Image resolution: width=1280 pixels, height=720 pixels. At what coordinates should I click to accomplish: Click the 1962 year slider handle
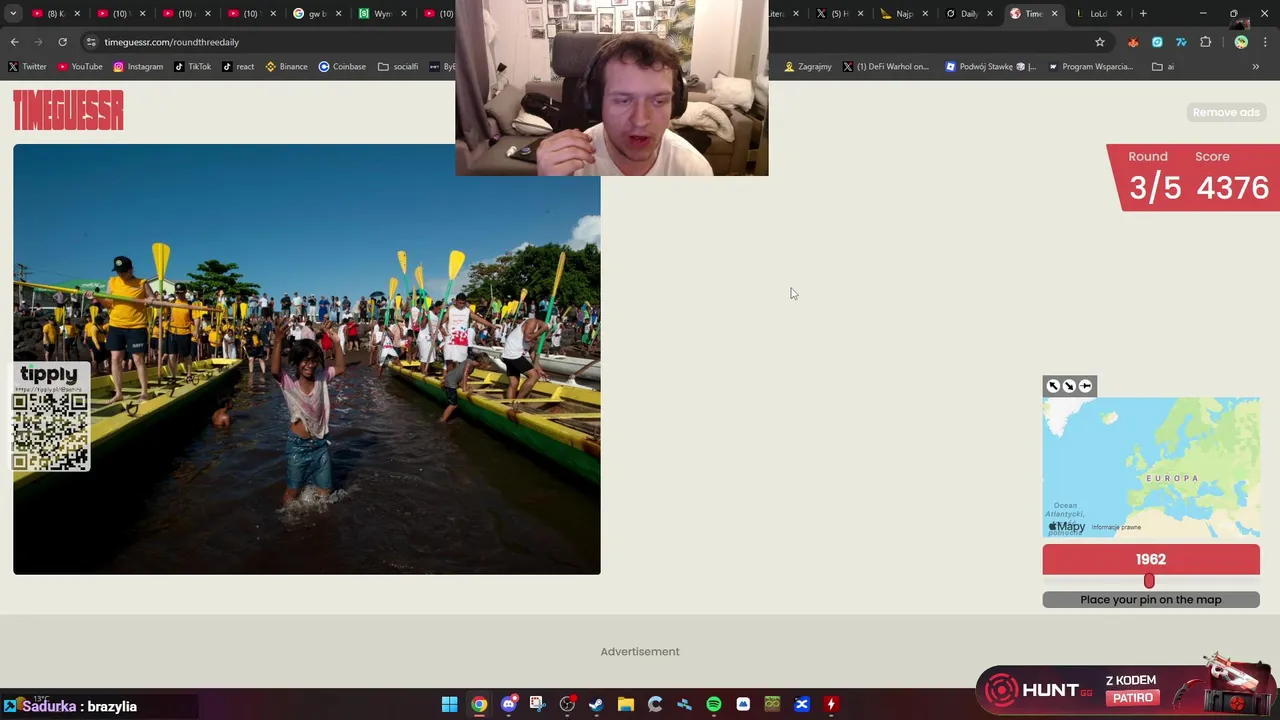coord(1149,581)
